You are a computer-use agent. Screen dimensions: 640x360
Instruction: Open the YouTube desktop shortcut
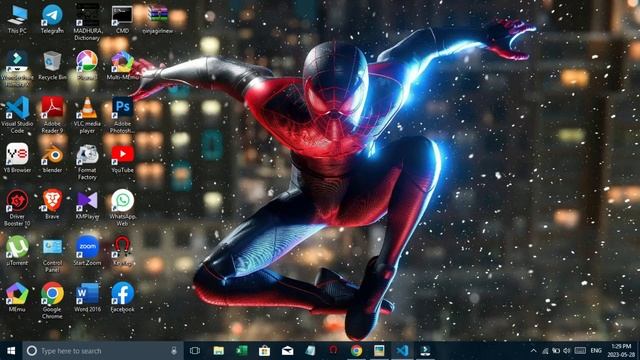pyautogui.click(x=122, y=158)
